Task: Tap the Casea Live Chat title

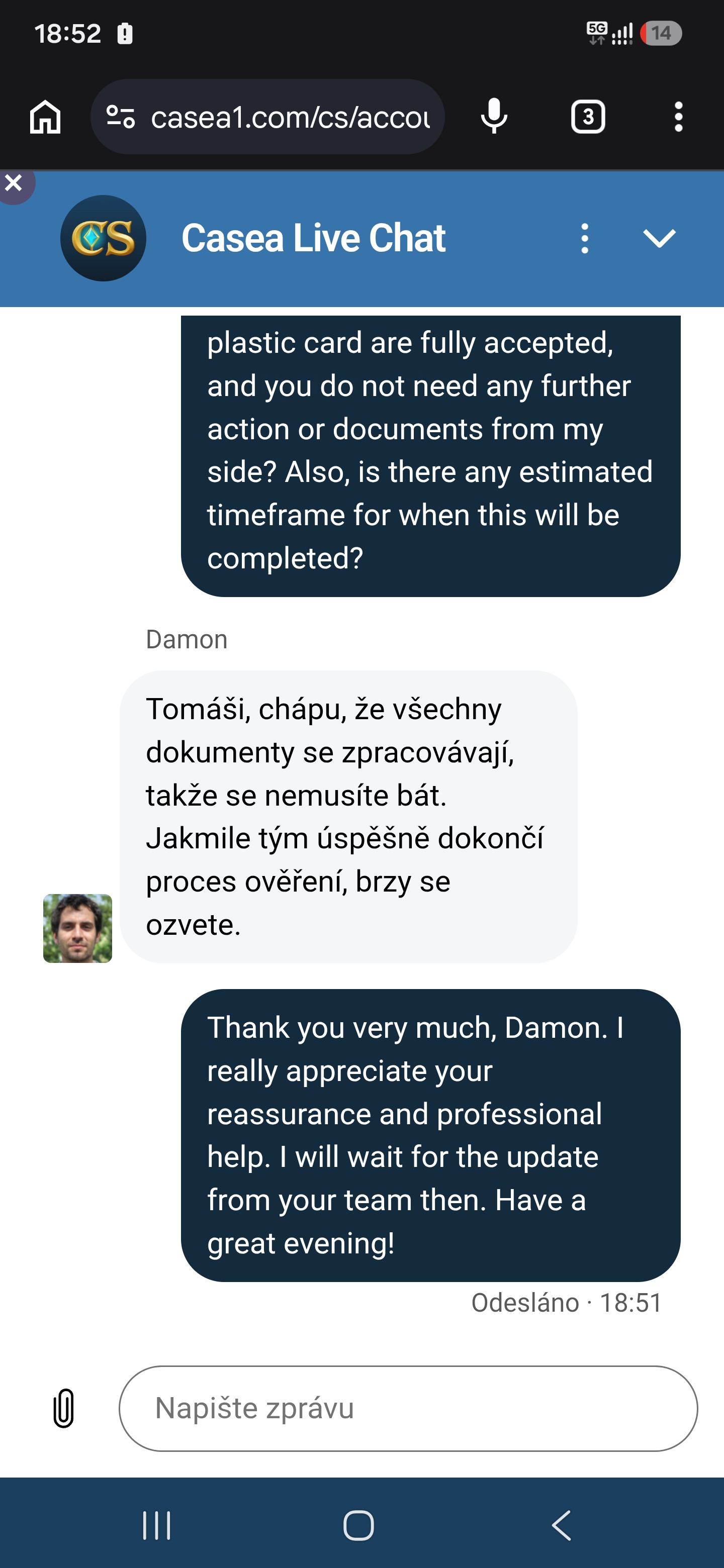Action: pyautogui.click(x=314, y=238)
